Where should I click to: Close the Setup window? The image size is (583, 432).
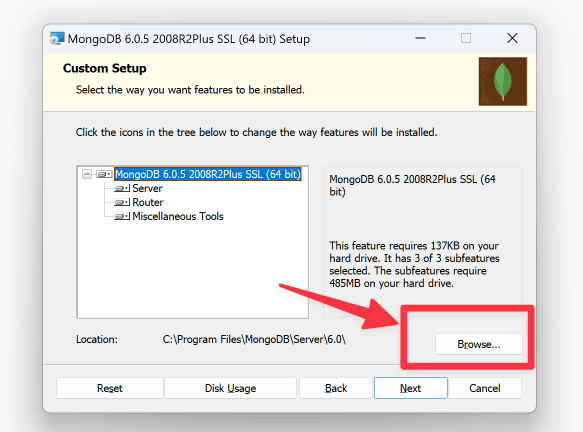tap(512, 38)
